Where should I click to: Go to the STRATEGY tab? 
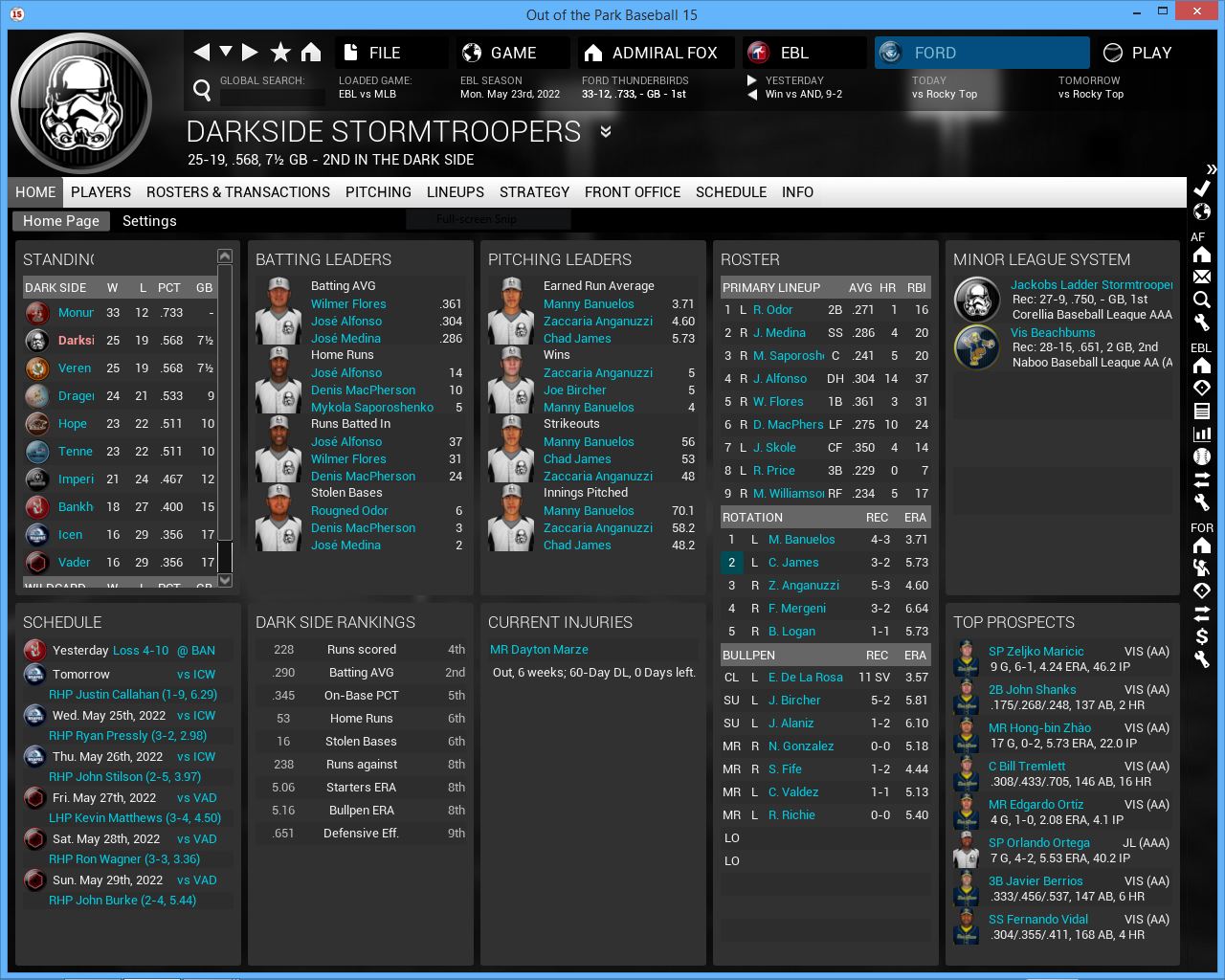(534, 192)
